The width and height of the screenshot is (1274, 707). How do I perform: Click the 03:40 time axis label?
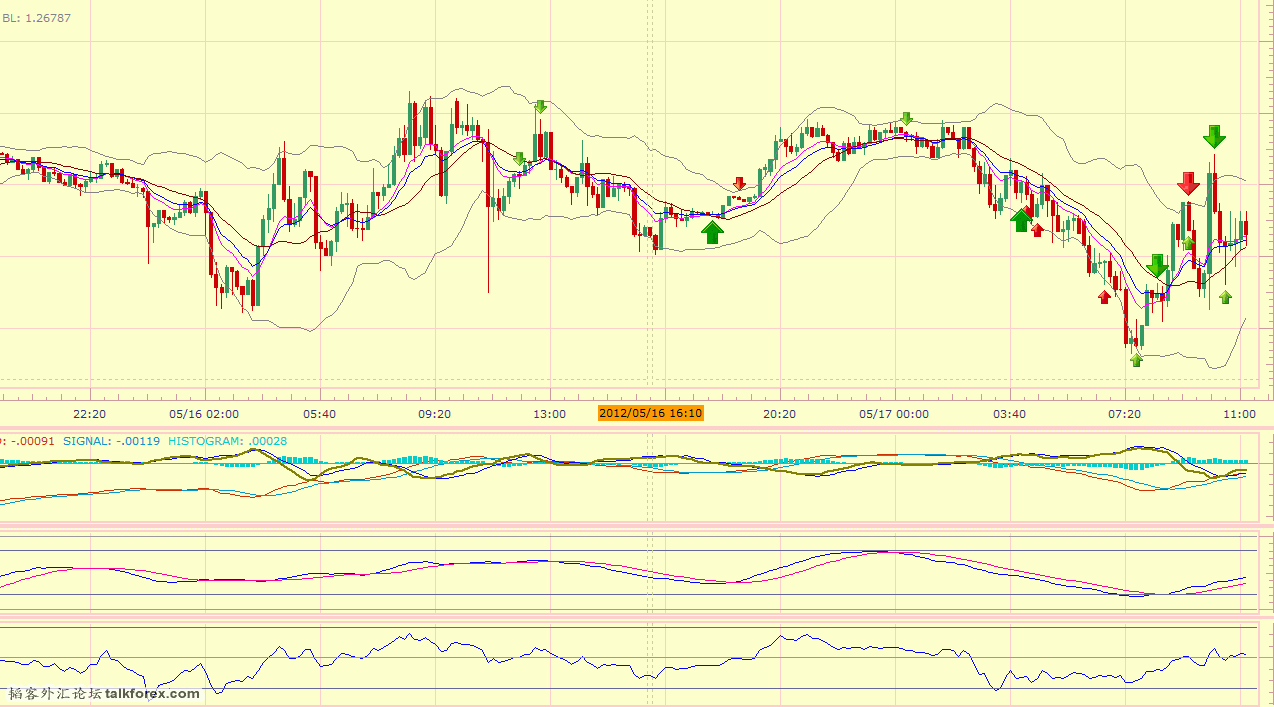(x=1009, y=414)
